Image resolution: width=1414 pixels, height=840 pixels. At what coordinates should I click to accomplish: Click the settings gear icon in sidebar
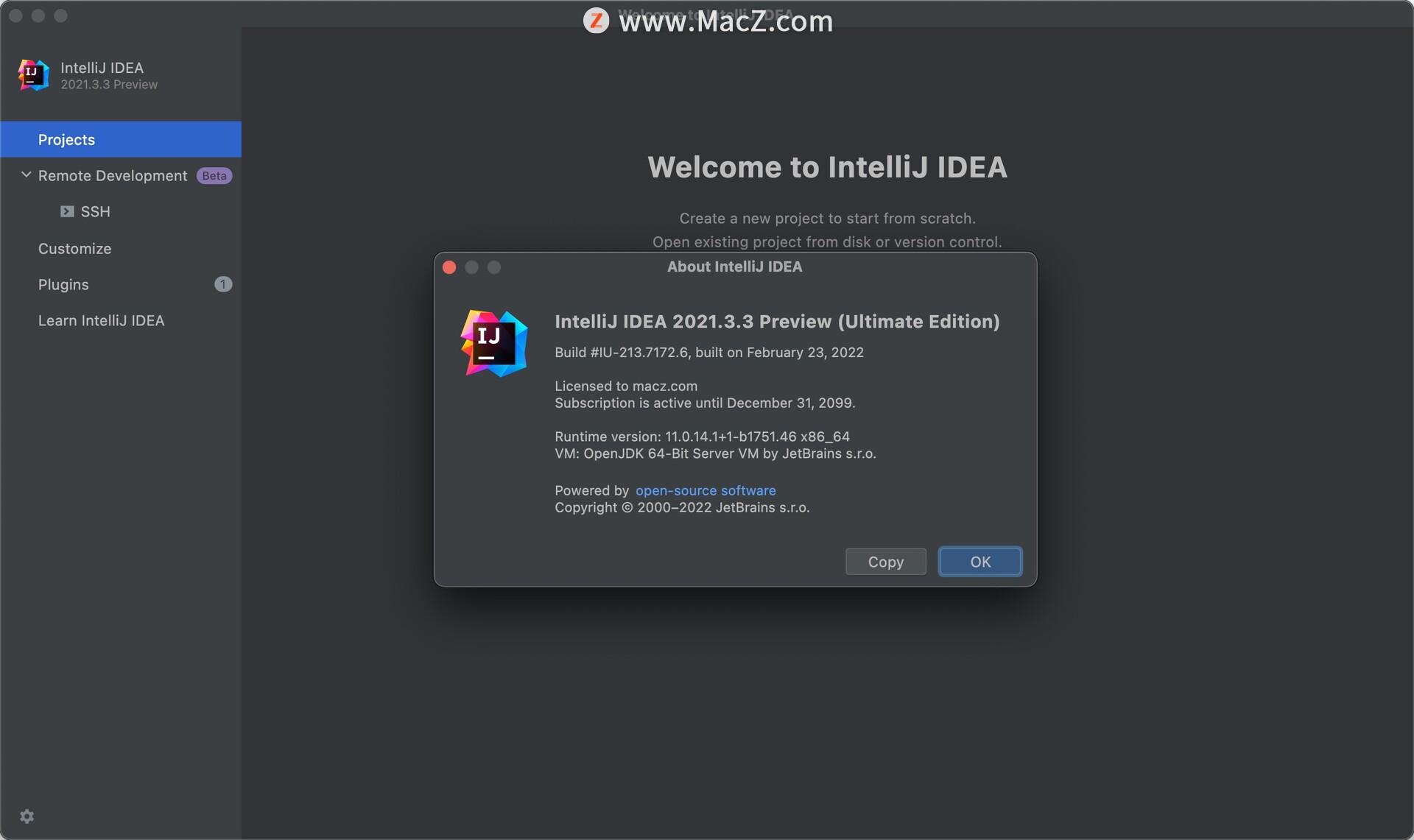click(x=27, y=816)
